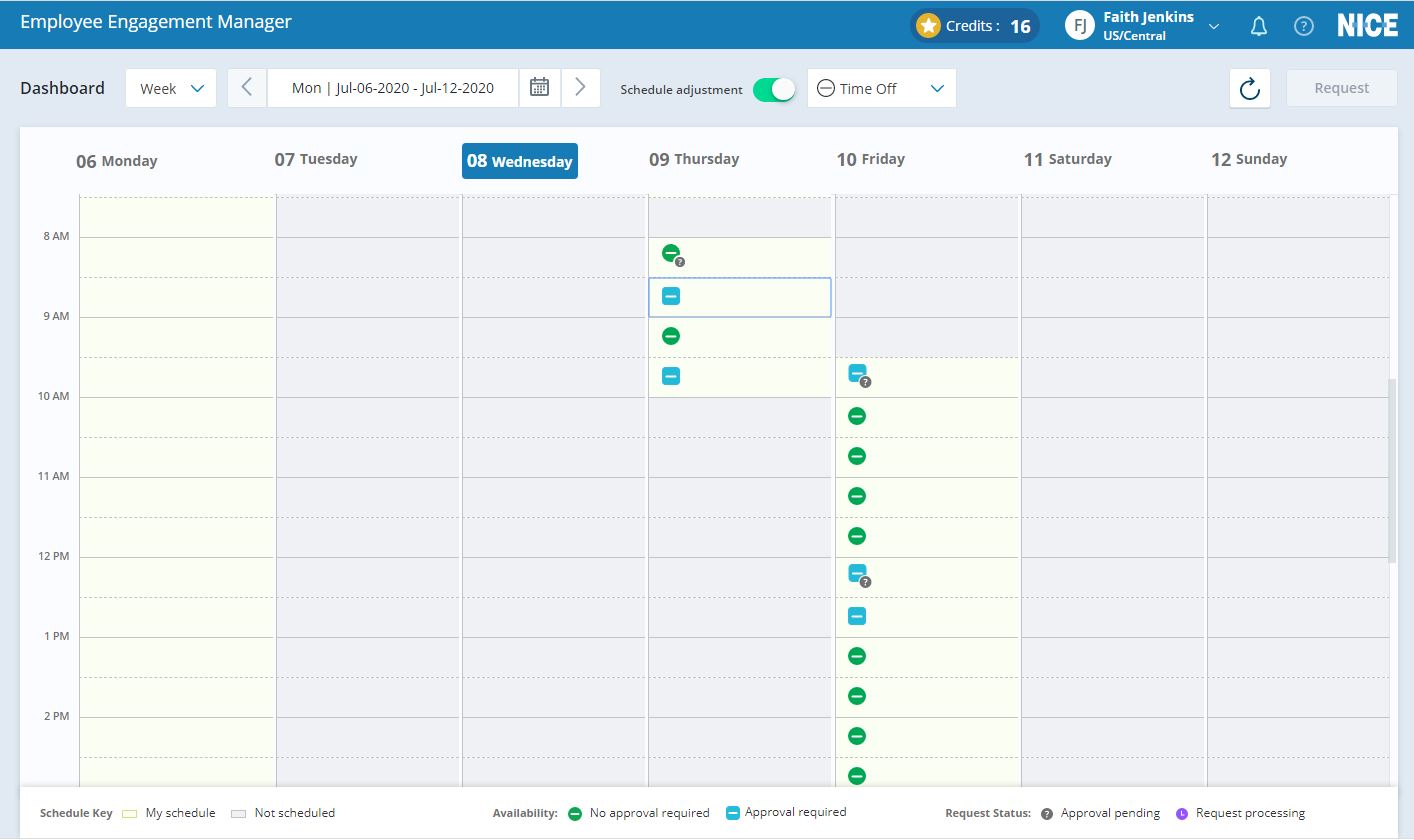Select Thursday 8 AM green availability icon
This screenshot has width=1414, height=840.
671,254
